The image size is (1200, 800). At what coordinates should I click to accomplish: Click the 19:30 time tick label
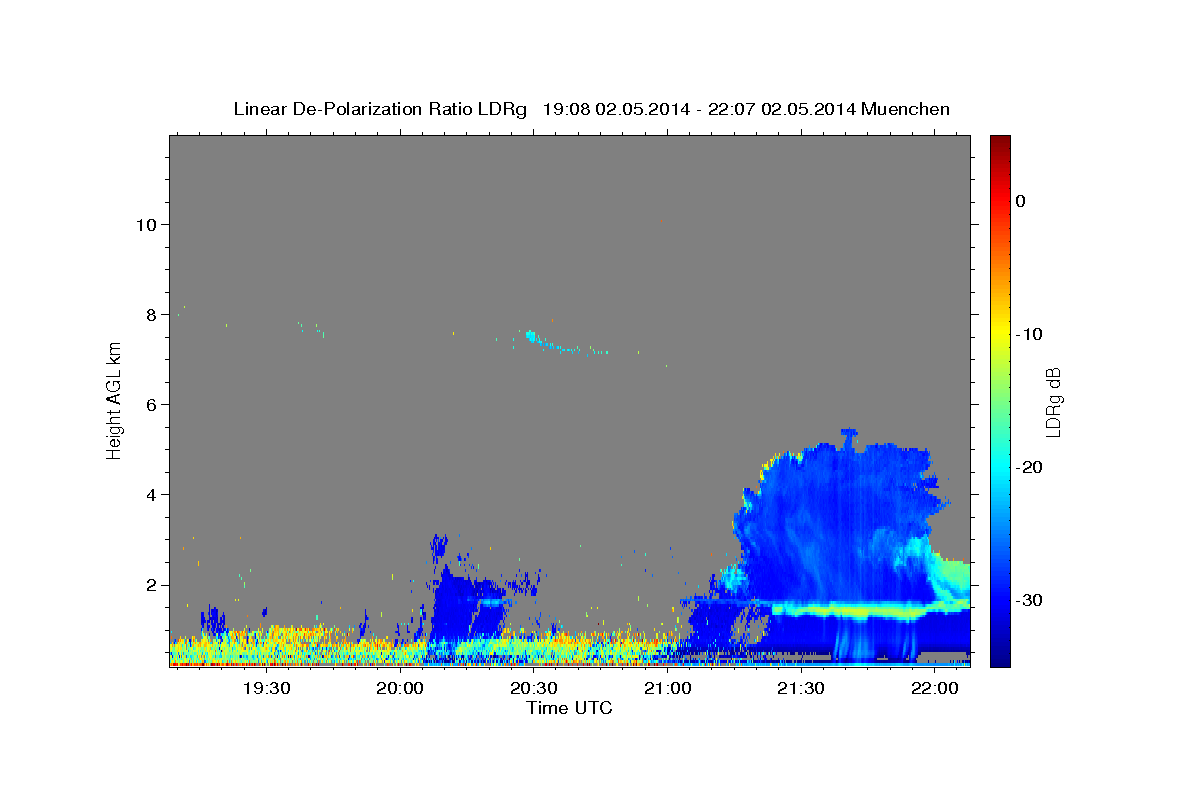(x=267, y=688)
